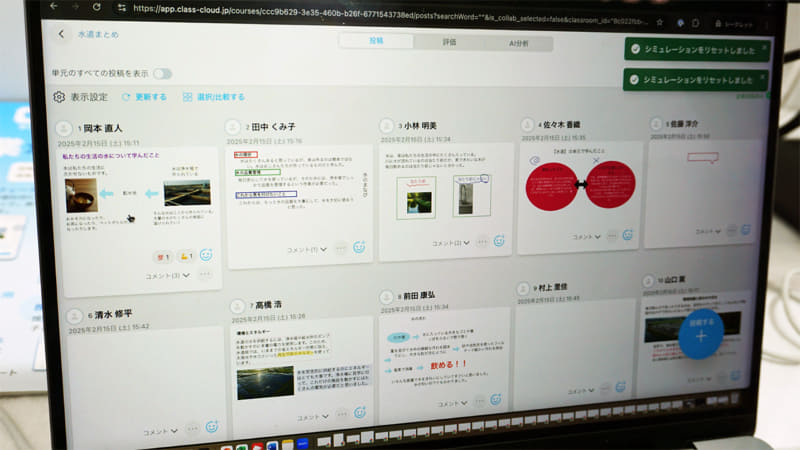Screen dimensions: 800x450
Task: Click 小林 明美's avatar icon
Action: [x=386, y=125]
